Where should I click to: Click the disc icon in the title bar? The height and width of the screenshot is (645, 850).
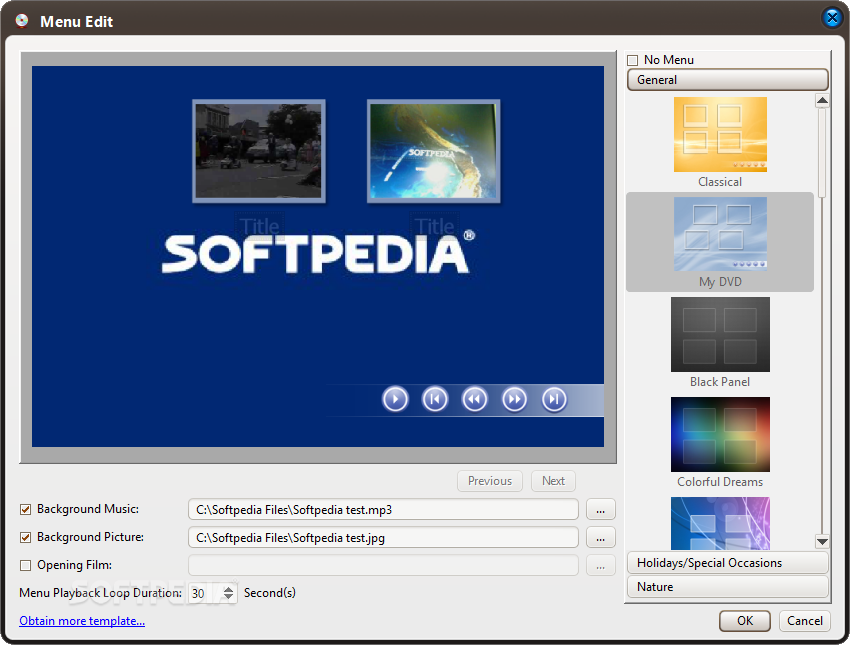(x=22, y=21)
